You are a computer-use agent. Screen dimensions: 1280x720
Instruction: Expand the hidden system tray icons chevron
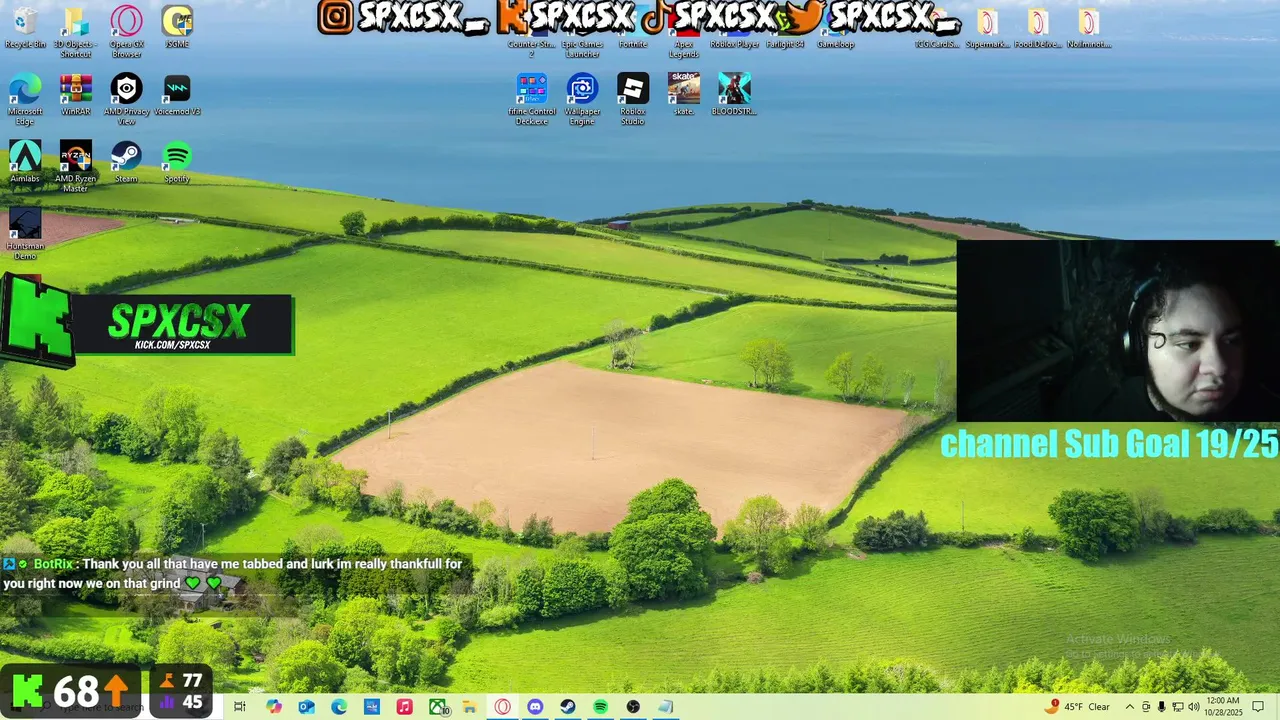[1130, 707]
